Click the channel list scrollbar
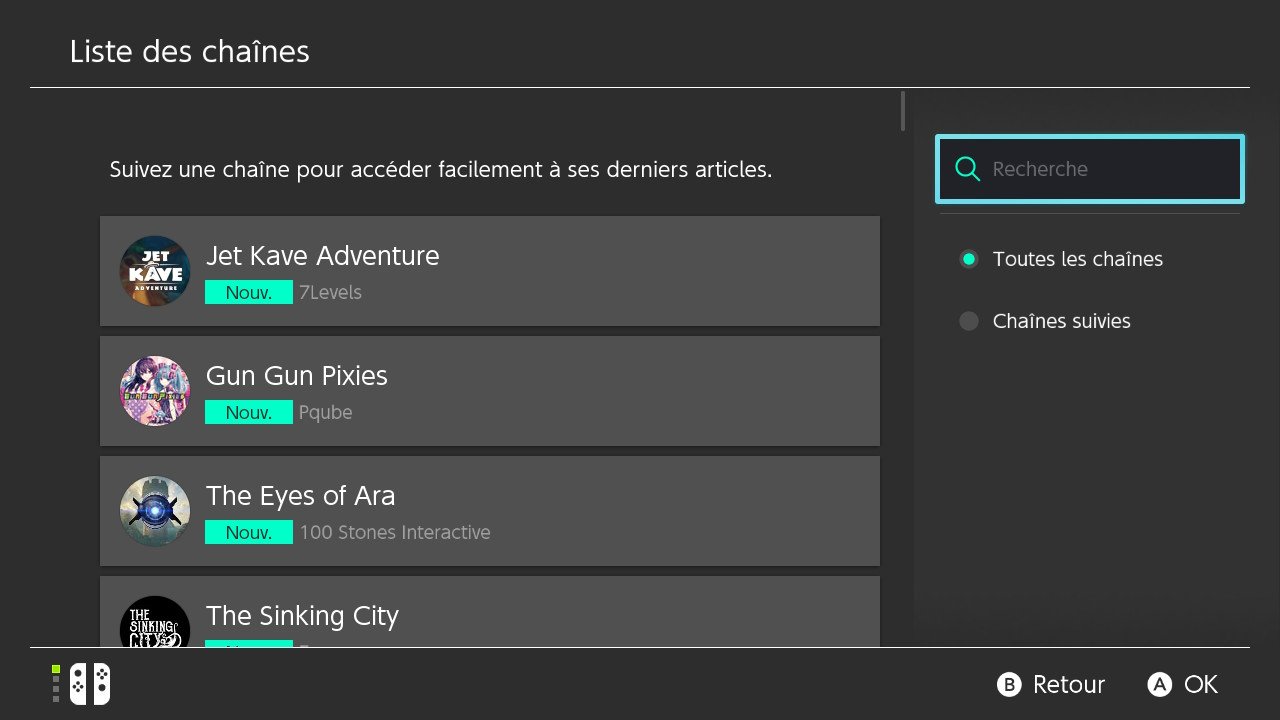This screenshot has height=720, width=1280. [x=903, y=111]
